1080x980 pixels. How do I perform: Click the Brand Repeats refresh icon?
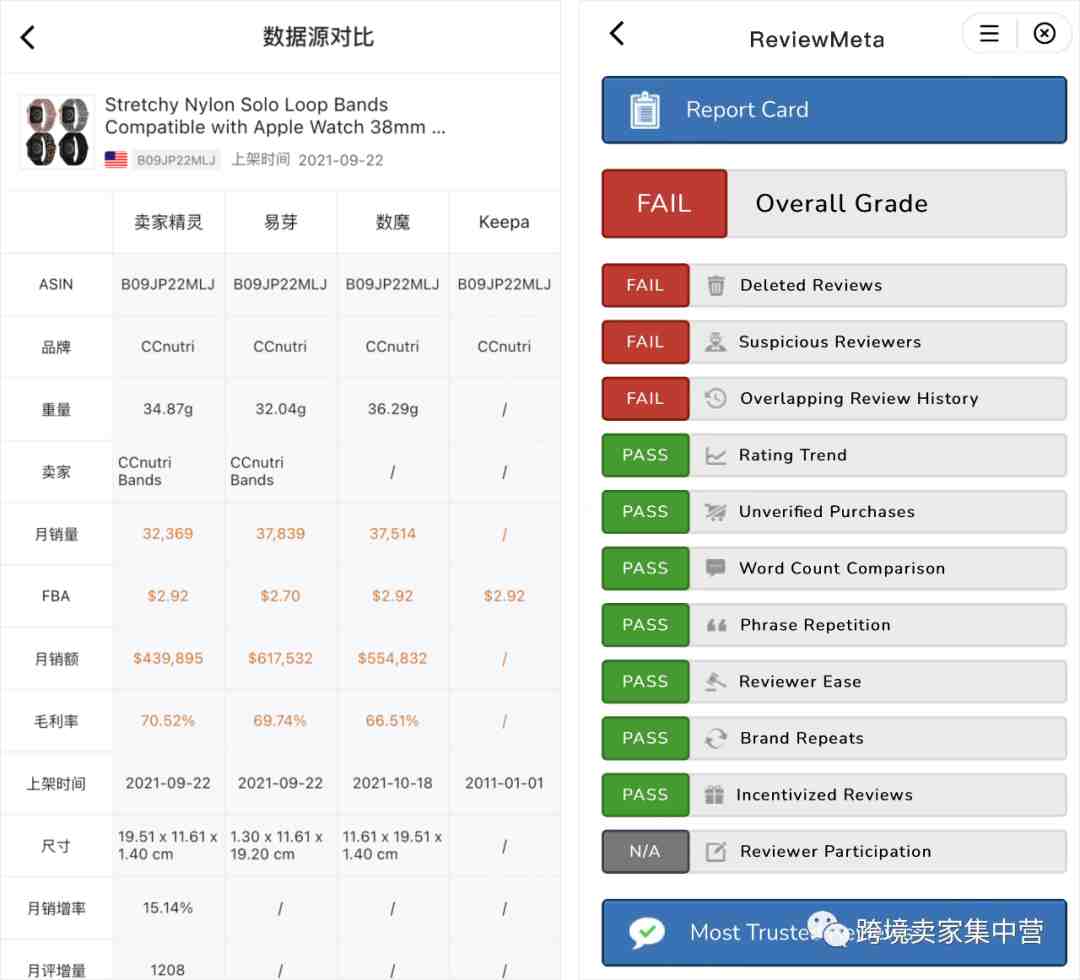tap(716, 738)
